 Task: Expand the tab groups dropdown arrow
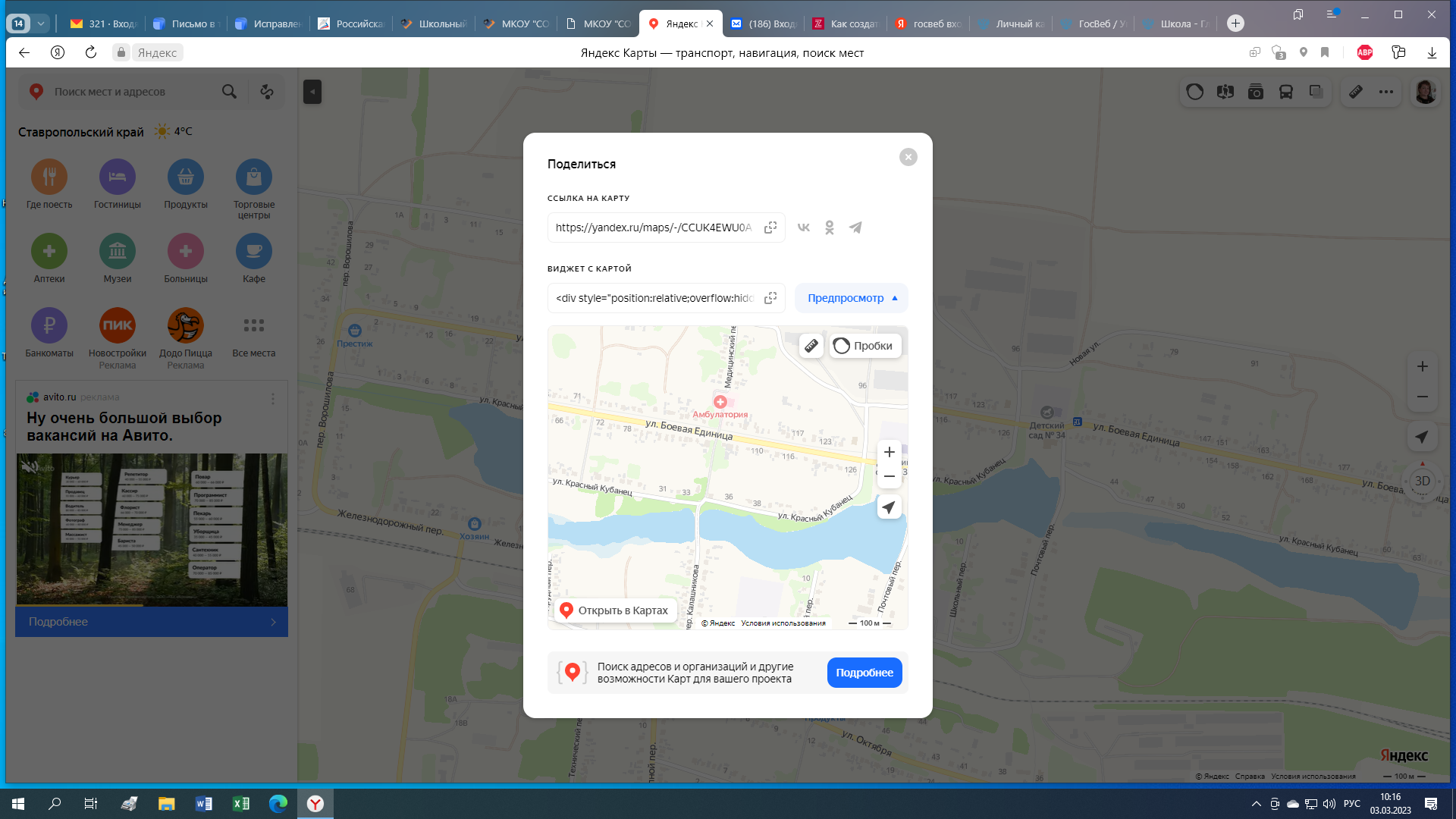pyautogui.click(x=41, y=24)
